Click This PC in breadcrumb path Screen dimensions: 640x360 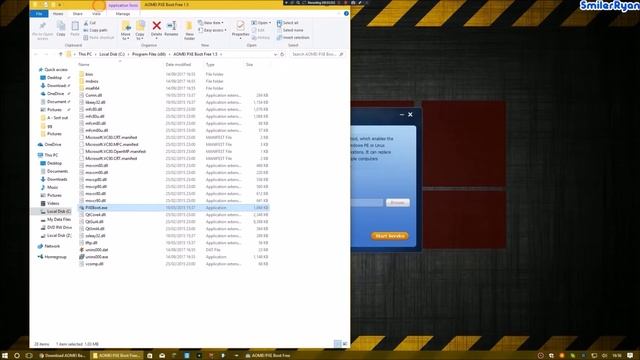(85, 54)
